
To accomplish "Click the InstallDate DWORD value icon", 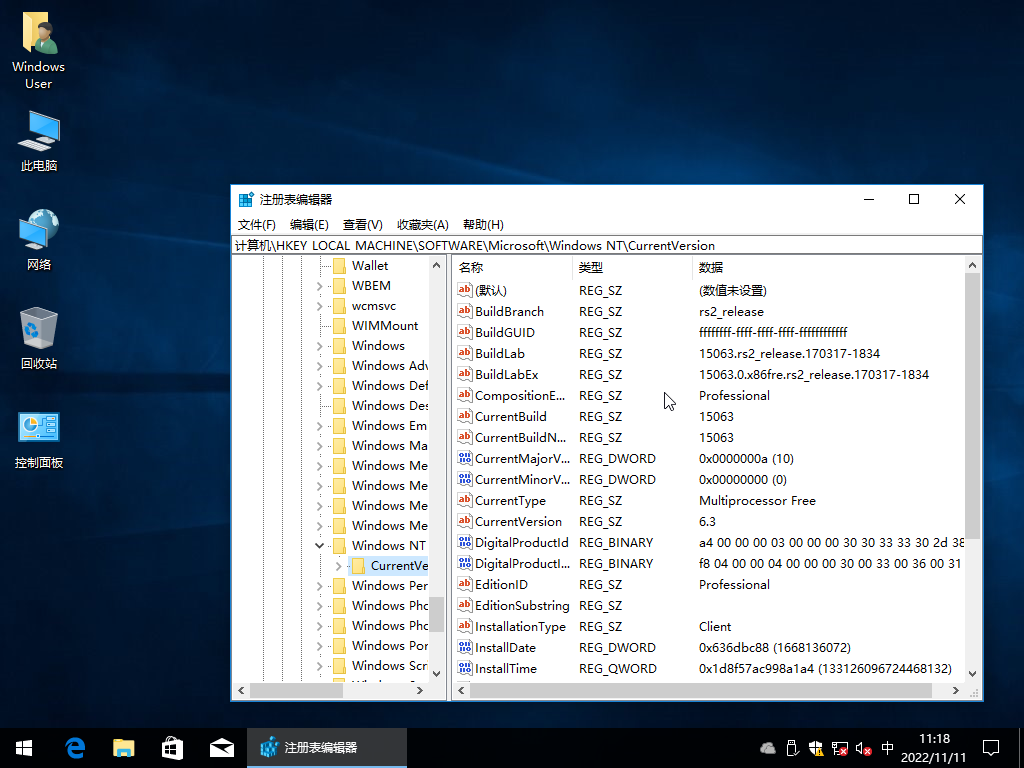I will point(465,647).
